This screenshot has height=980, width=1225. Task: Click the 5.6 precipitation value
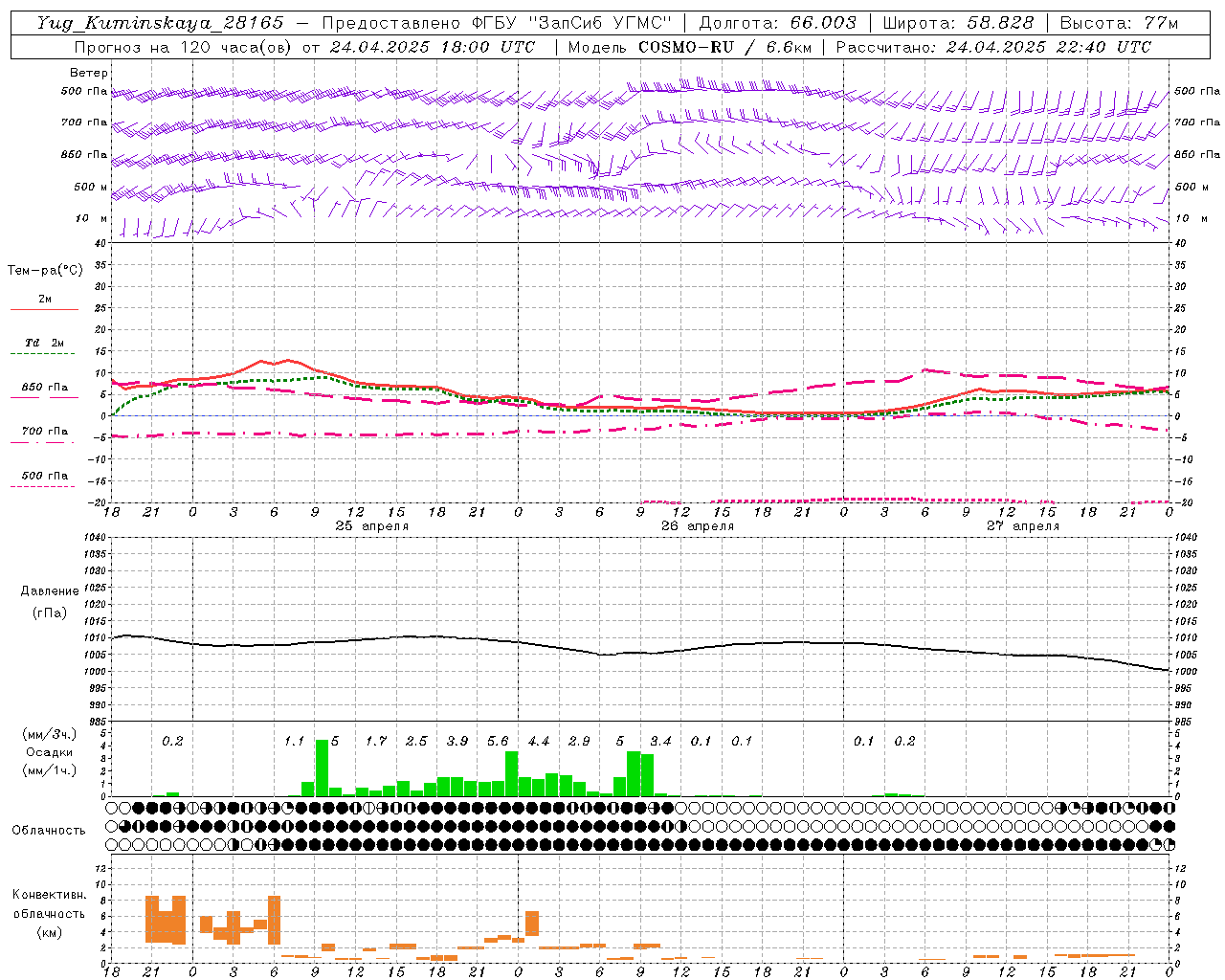(x=498, y=741)
